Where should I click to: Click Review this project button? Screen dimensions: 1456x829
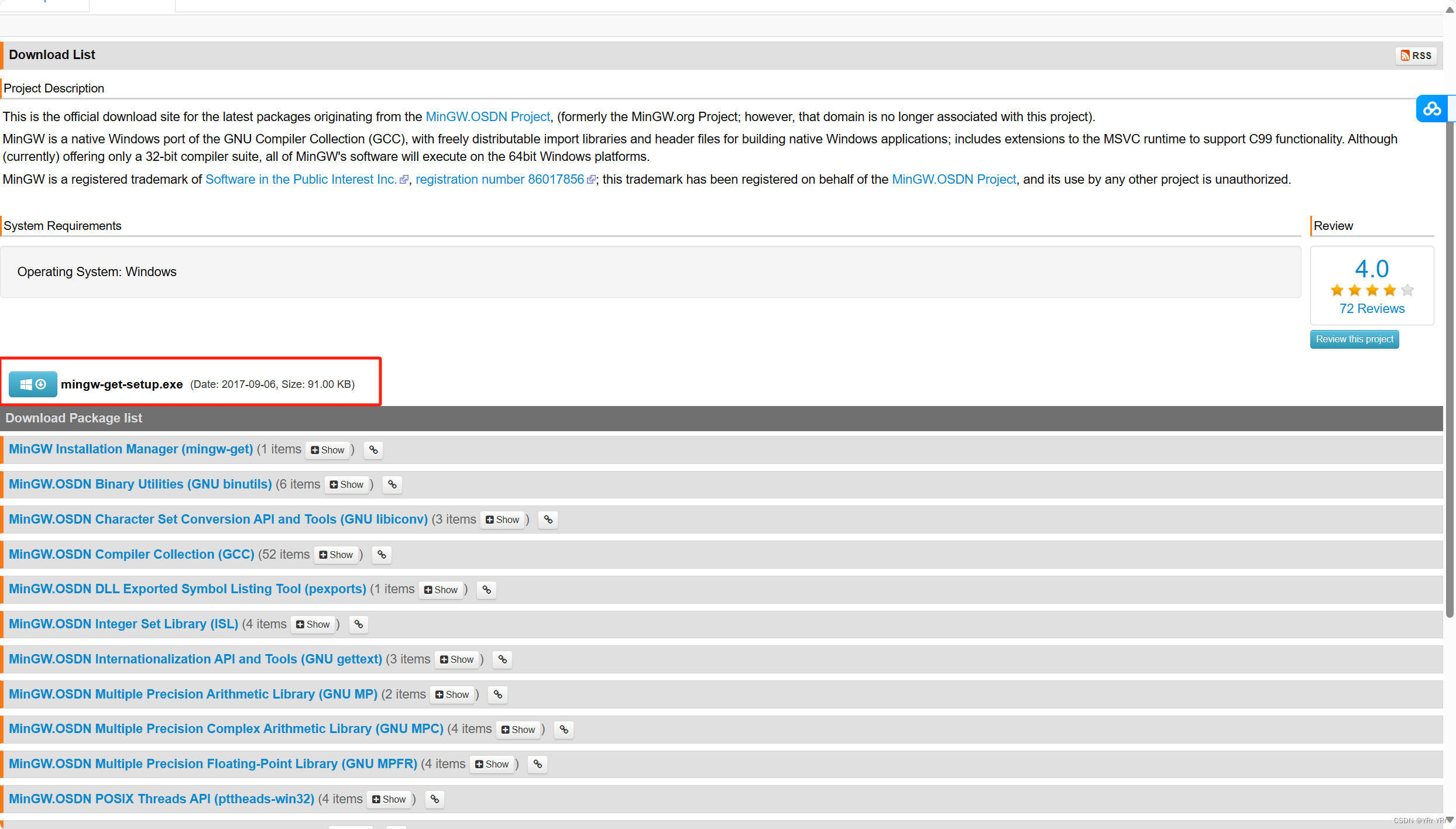point(1354,339)
